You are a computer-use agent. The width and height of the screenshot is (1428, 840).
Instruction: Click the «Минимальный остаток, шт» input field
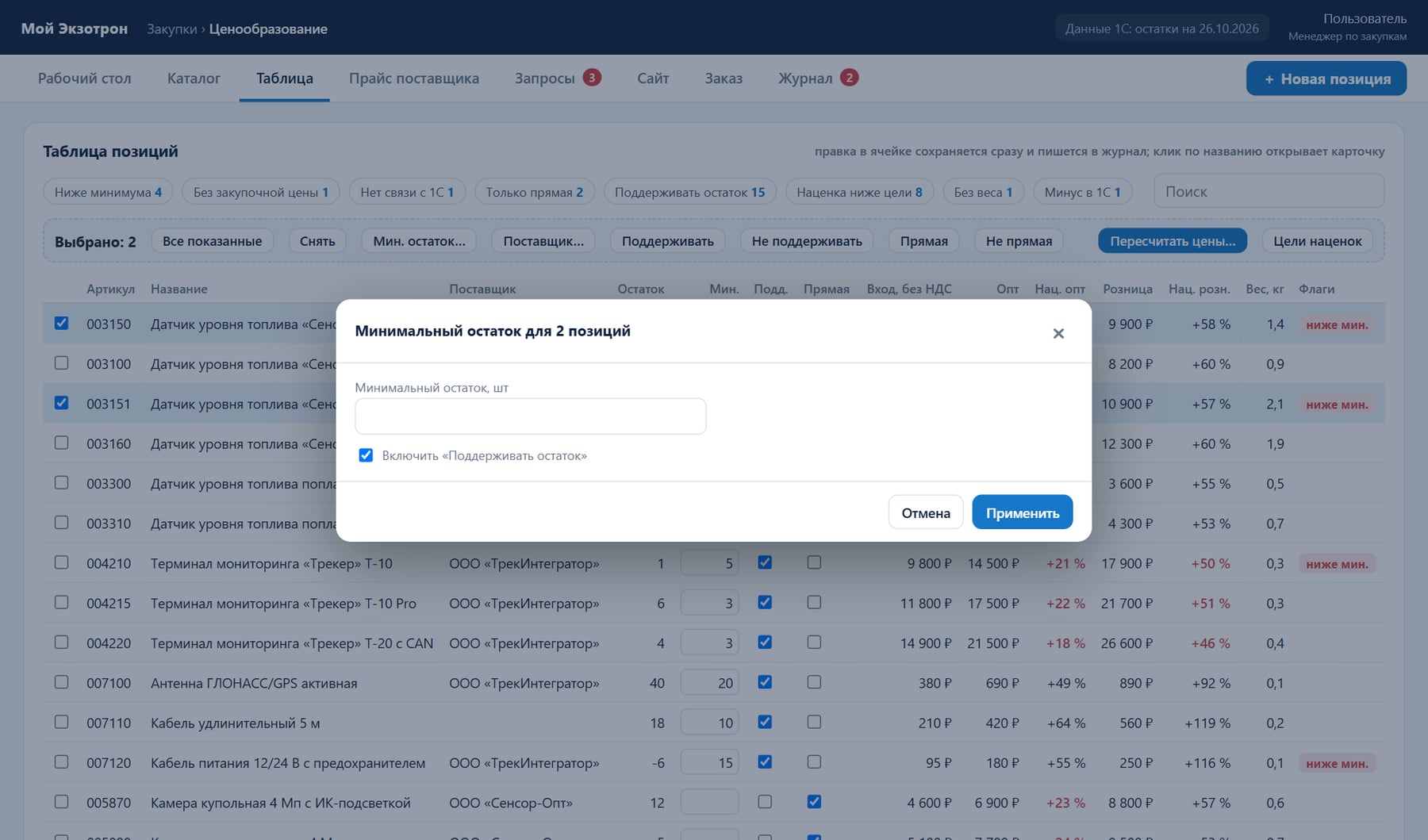point(531,416)
